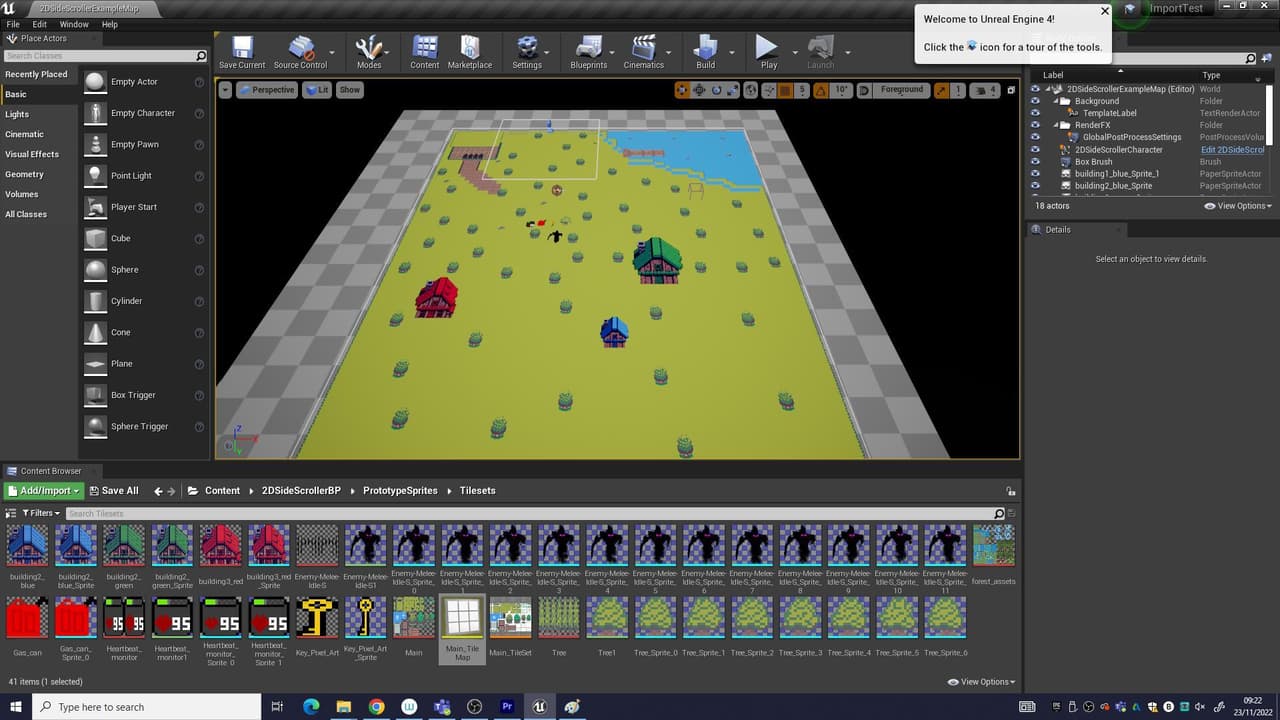Select the Geometry category in Place Actors
Image resolution: width=1280 pixels, height=720 pixels.
(x=25, y=174)
